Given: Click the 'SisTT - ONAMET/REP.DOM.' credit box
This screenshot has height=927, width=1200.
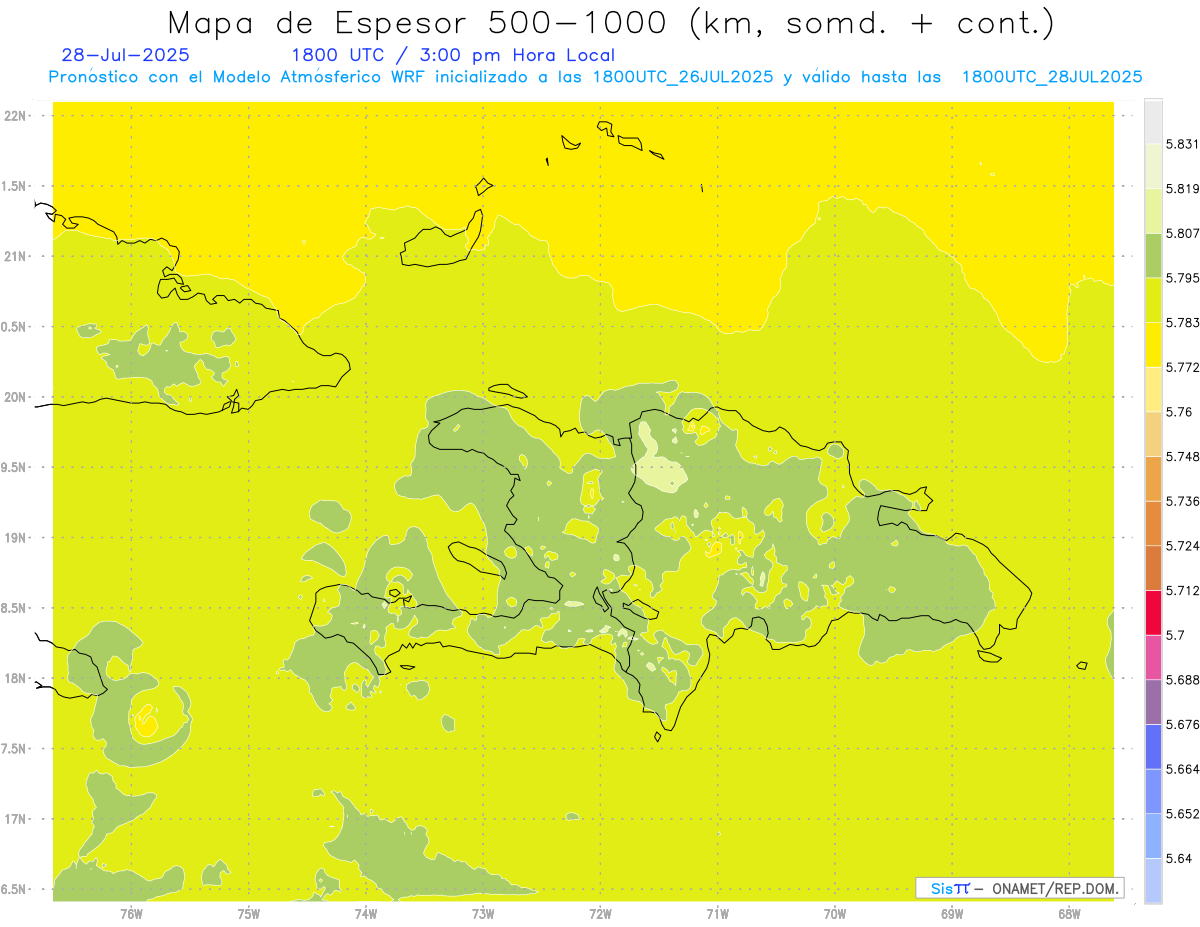Looking at the screenshot, I should click(1020, 888).
